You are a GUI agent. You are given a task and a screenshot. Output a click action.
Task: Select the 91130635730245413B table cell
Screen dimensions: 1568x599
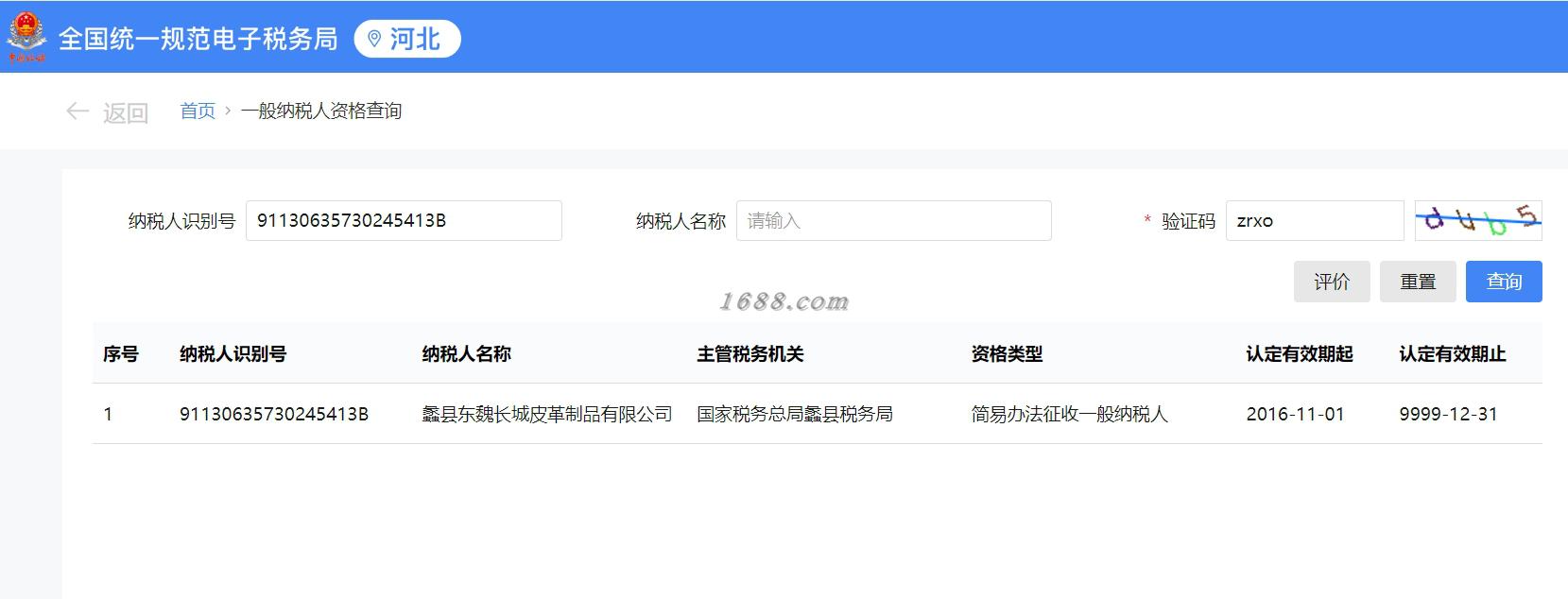tap(274, 414)
